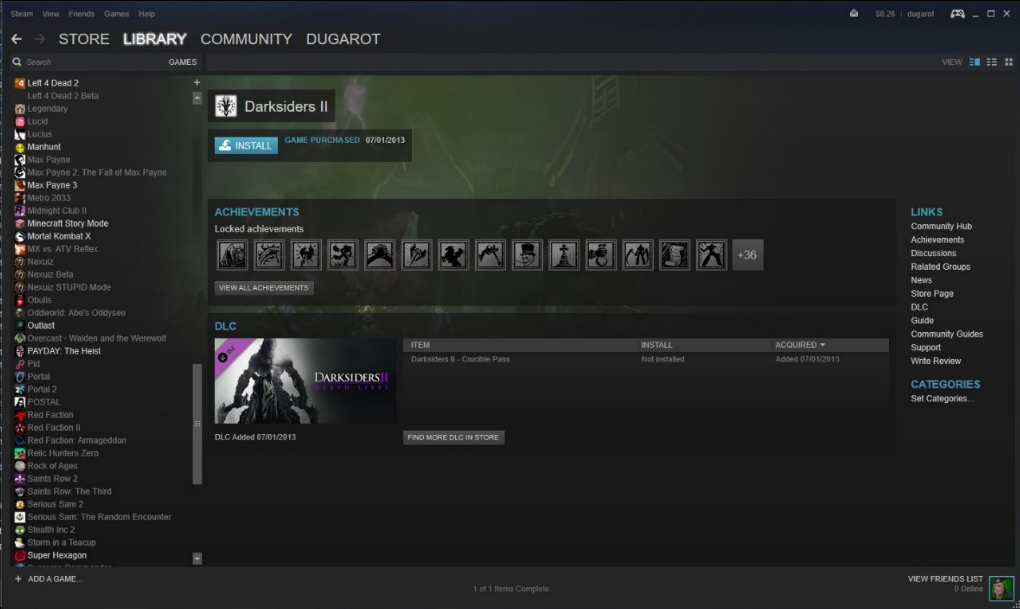Select Saints Row: The Third in list

point(69,491)
